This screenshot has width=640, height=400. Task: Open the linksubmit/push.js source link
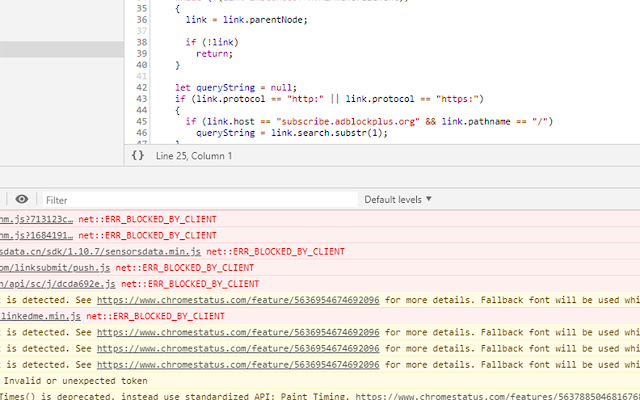point(55,267)
